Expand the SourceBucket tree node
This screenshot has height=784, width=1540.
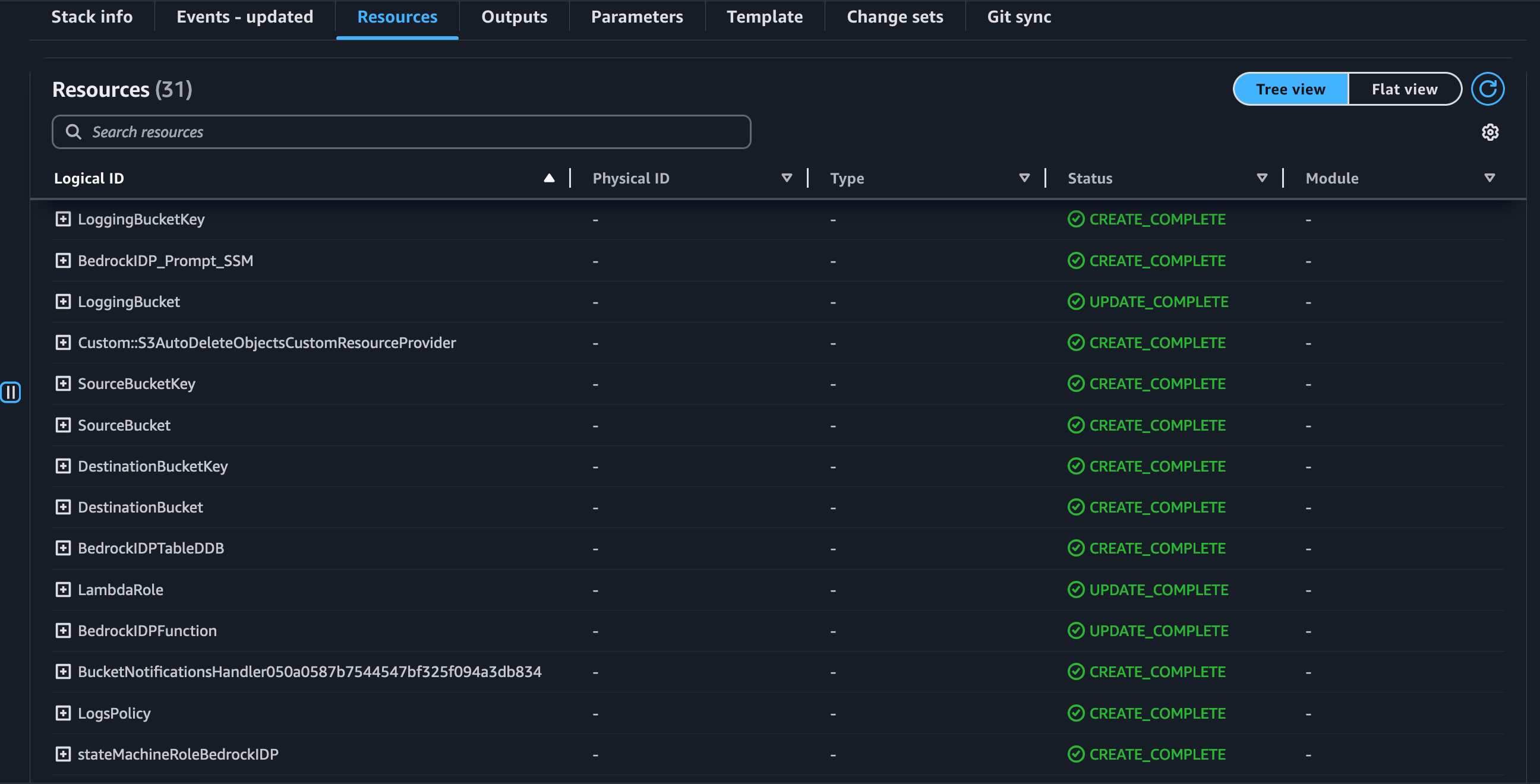click(x=63, y=425)
